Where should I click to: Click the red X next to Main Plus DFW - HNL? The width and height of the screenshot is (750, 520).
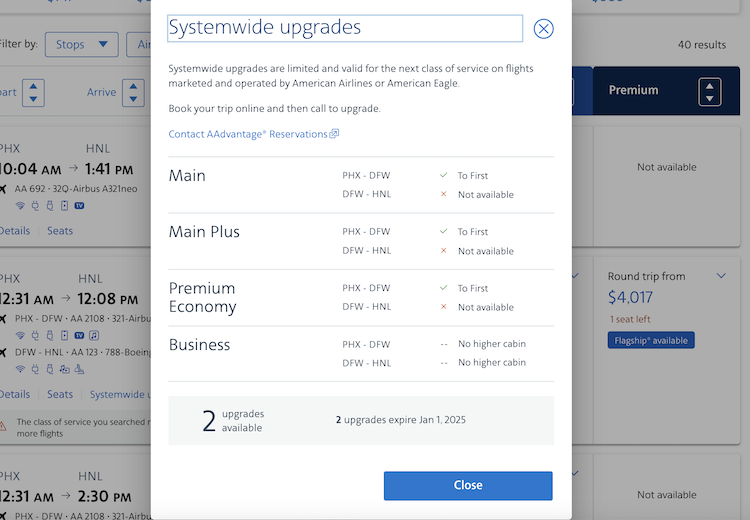click(443, 251)
